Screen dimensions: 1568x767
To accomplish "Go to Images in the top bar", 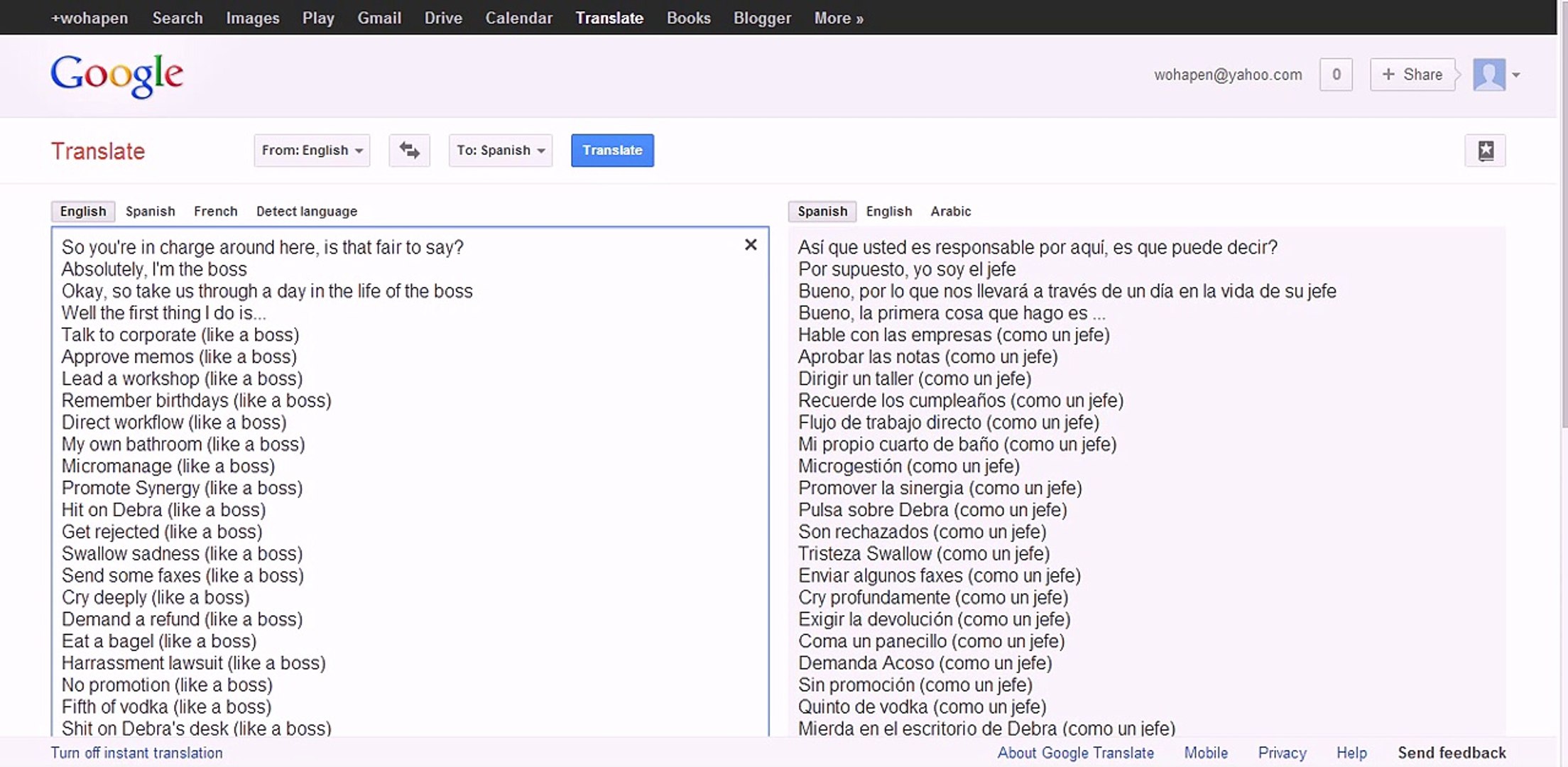I will tap(253, 18).
